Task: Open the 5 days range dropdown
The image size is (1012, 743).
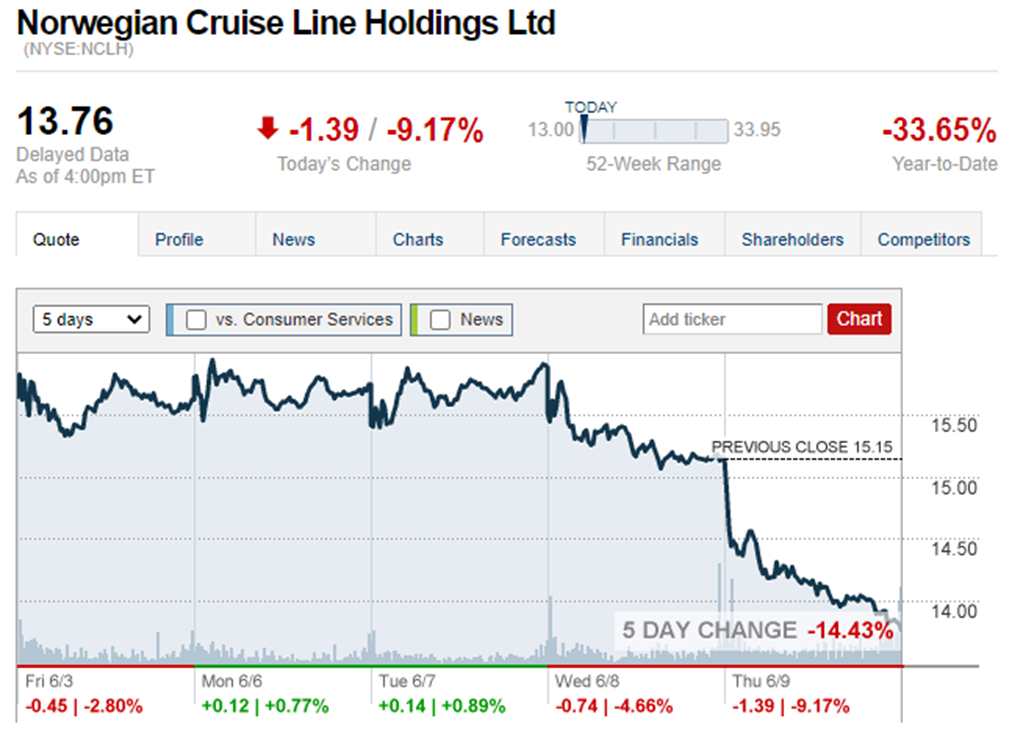Action: click(x=91, y=320)
